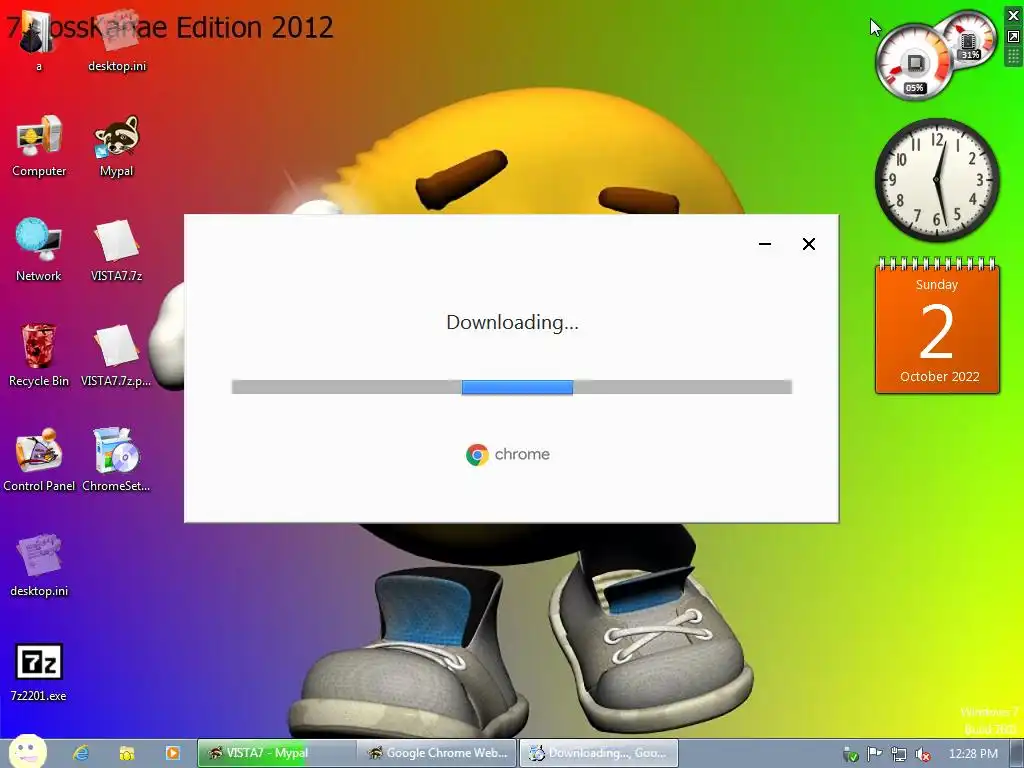
Task: Click the smiley Start button
Action: pyautogui.click(x=27, y=751)
